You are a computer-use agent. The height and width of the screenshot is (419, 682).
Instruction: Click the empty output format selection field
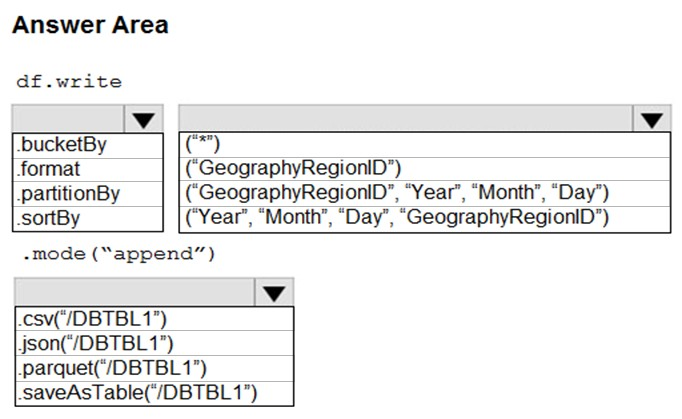click(135, 293)
